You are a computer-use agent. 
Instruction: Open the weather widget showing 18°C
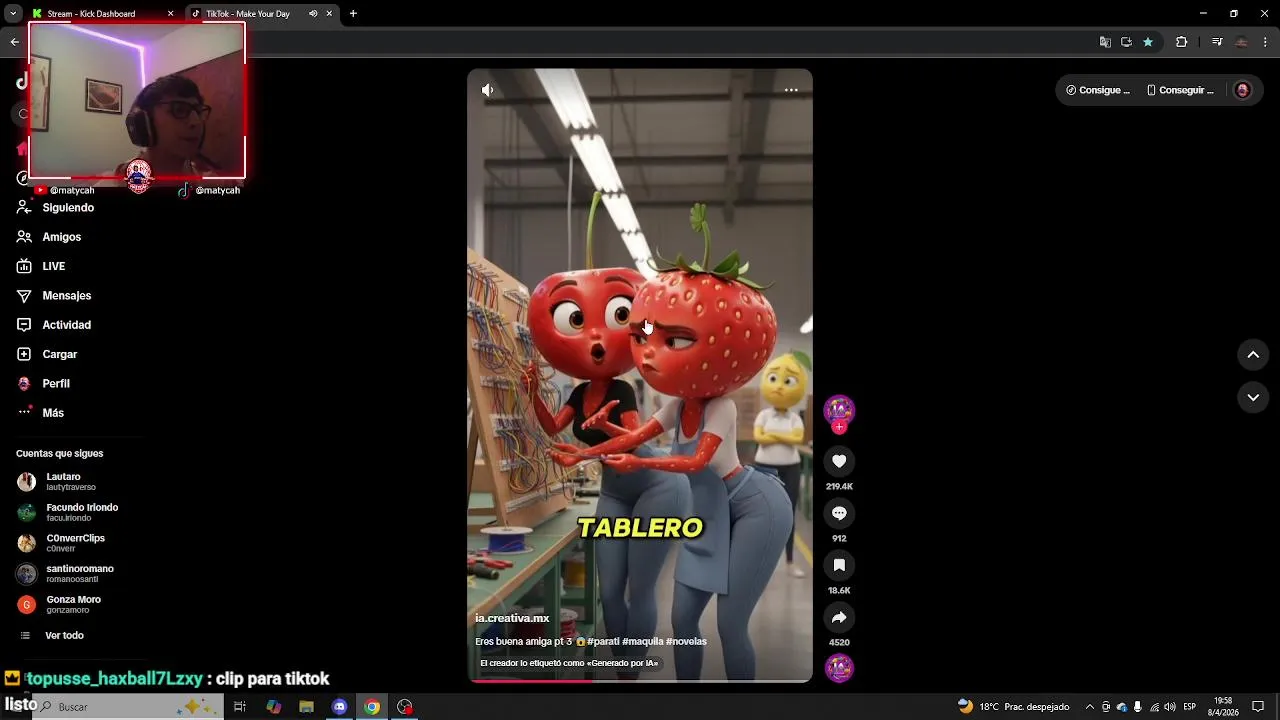1014,707
